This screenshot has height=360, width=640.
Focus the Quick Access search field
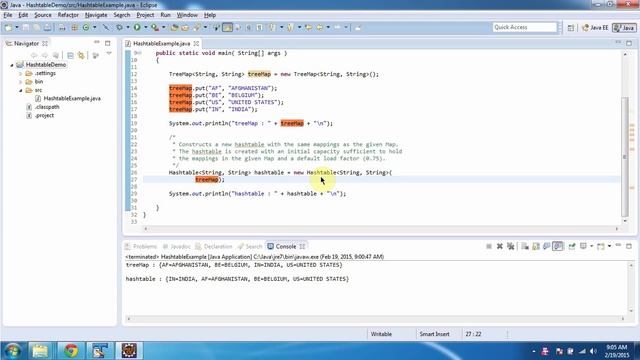[524, 27]
